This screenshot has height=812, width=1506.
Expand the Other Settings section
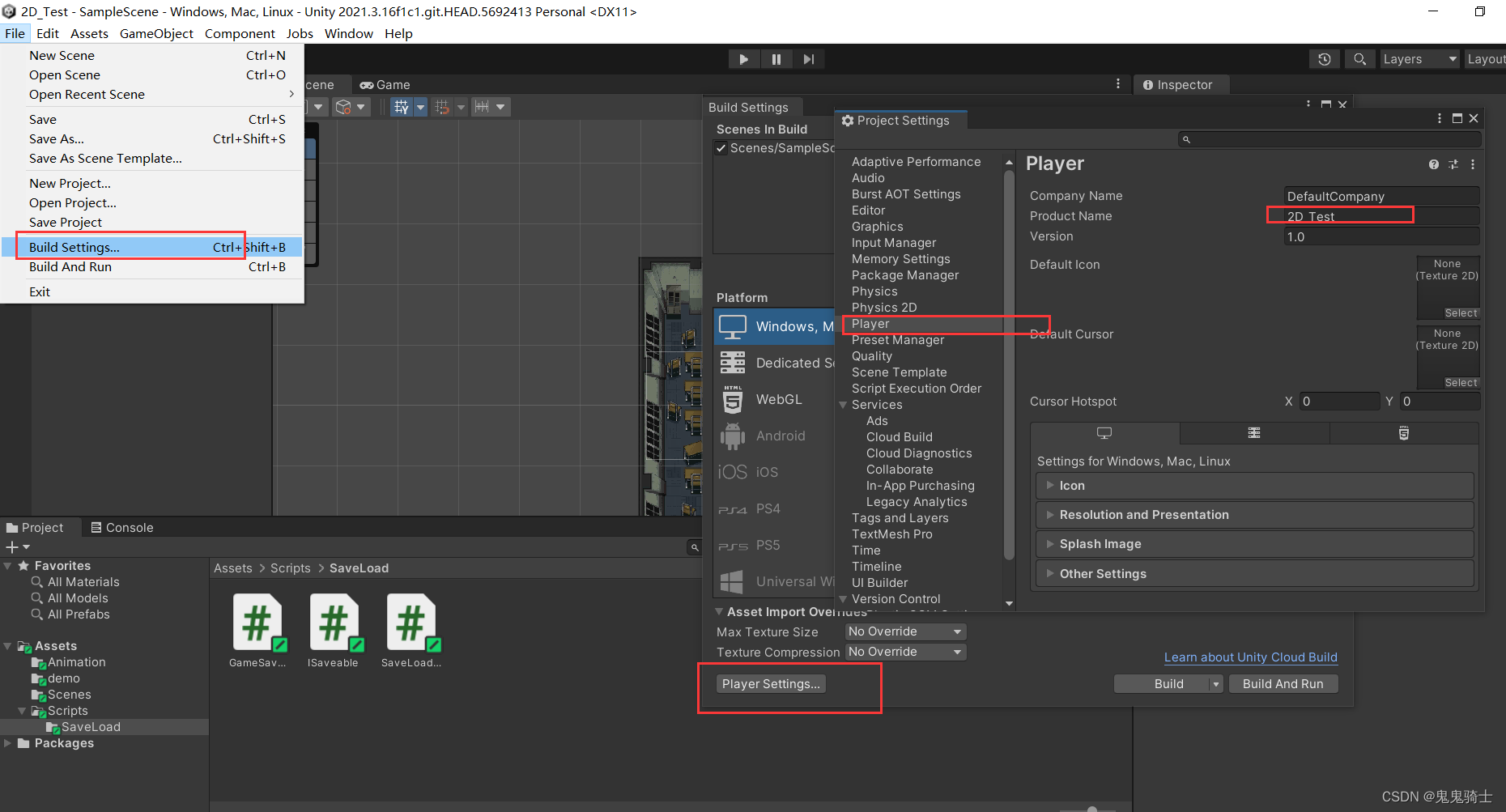point(1254,574)
